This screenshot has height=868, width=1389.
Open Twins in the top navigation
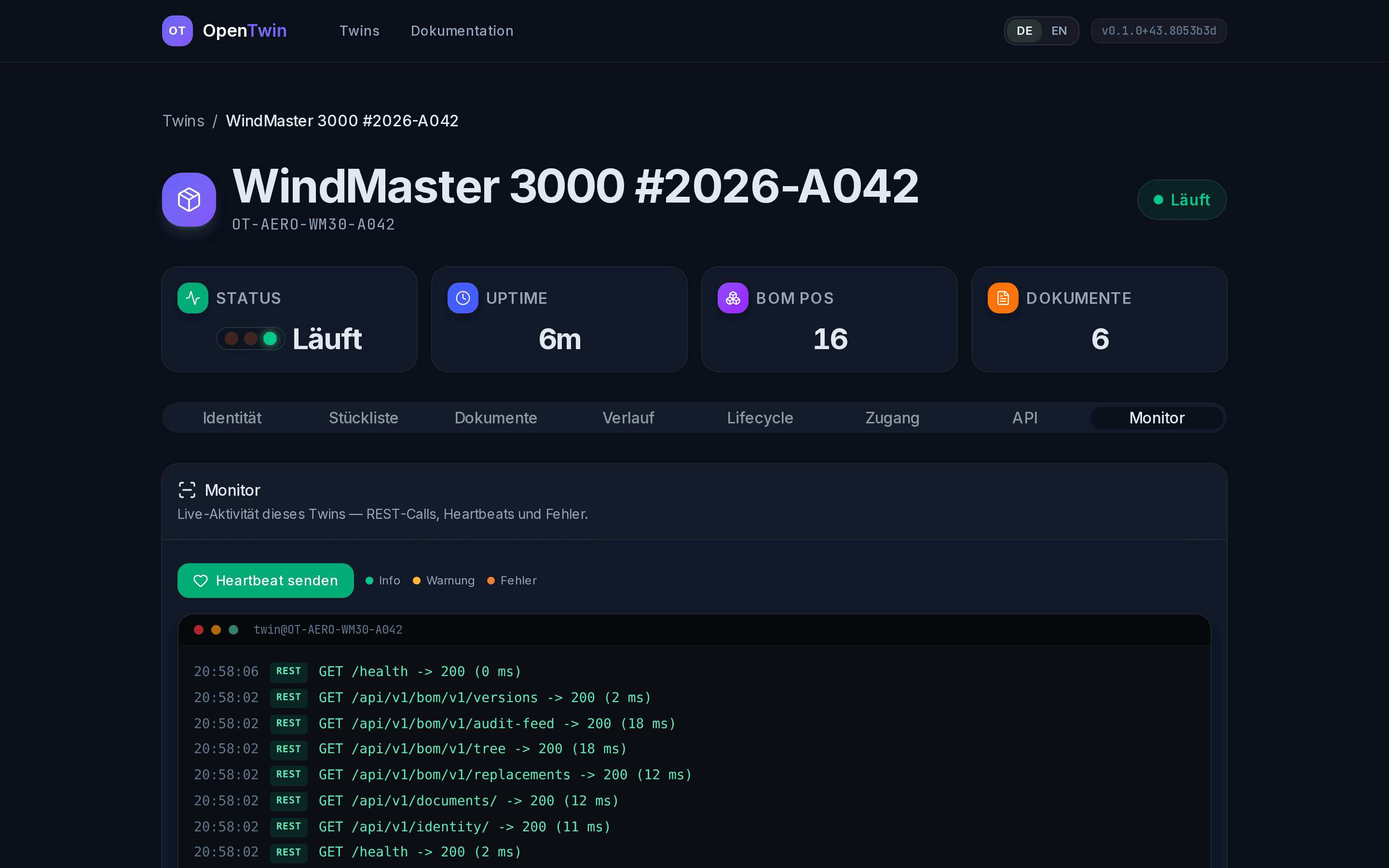[359, 31]
